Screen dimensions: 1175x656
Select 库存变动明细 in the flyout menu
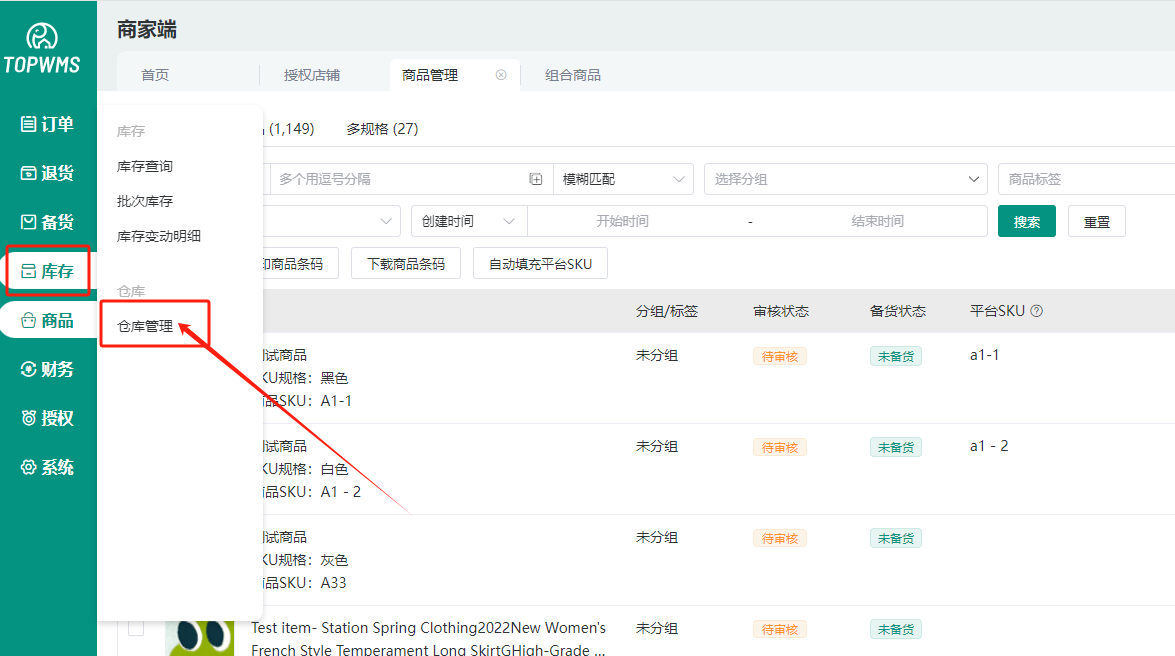pyautogui.click(x=159, y=236)
